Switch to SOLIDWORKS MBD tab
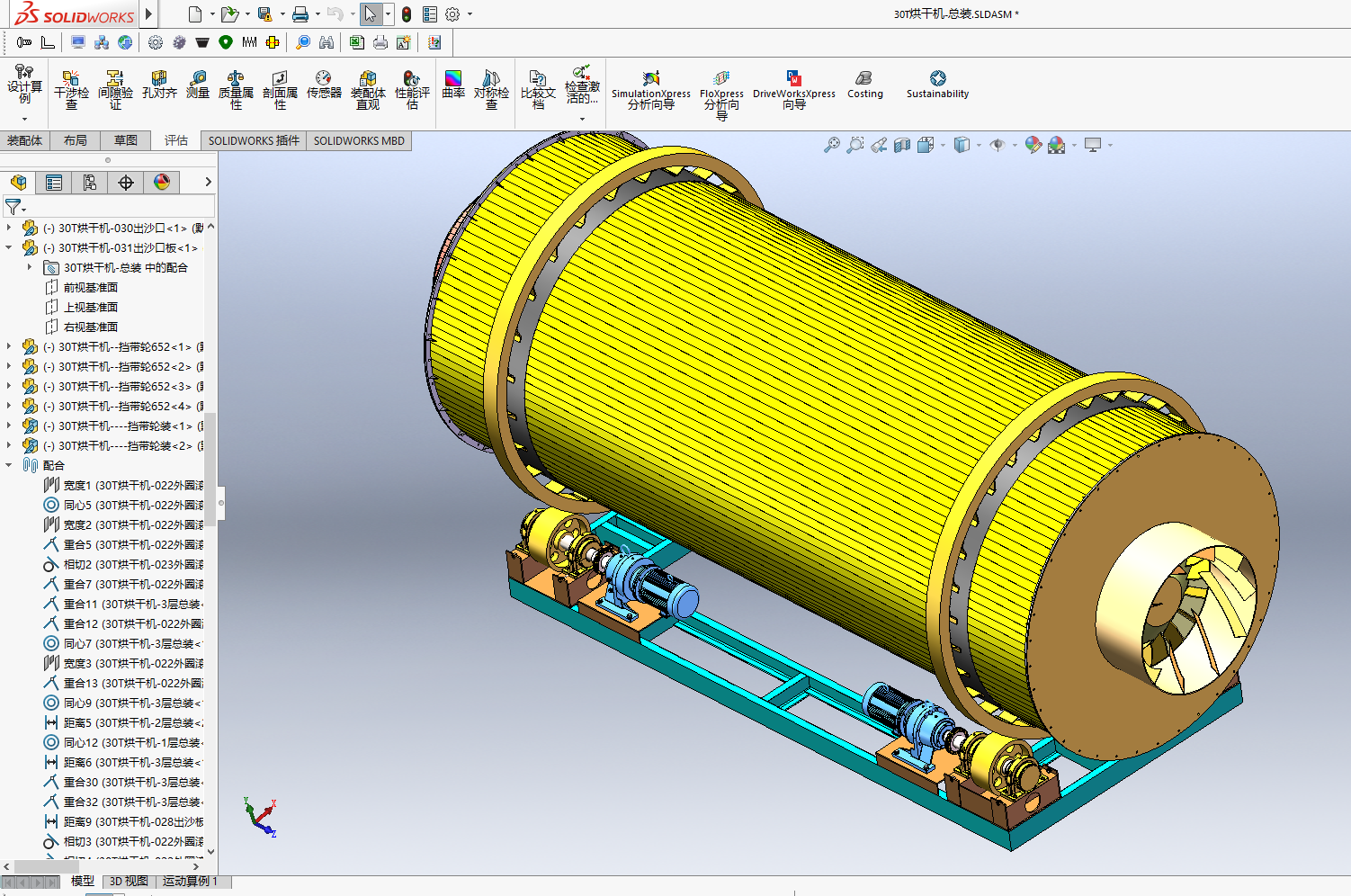Image resolution: width=1351 pixels, height=896 pixels. (x=359, y=140)
